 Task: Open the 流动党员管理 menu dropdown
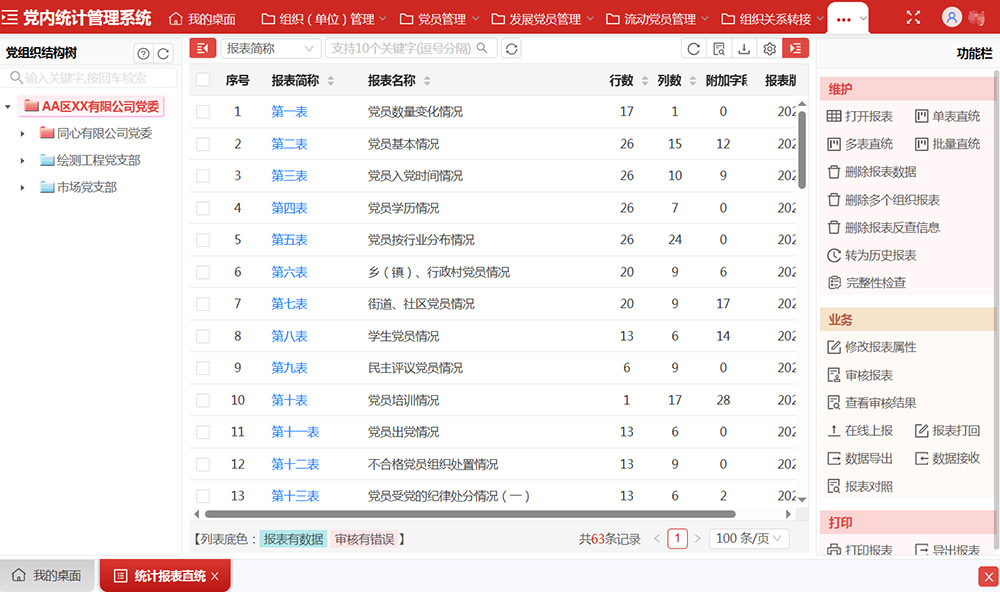[657, 18]
